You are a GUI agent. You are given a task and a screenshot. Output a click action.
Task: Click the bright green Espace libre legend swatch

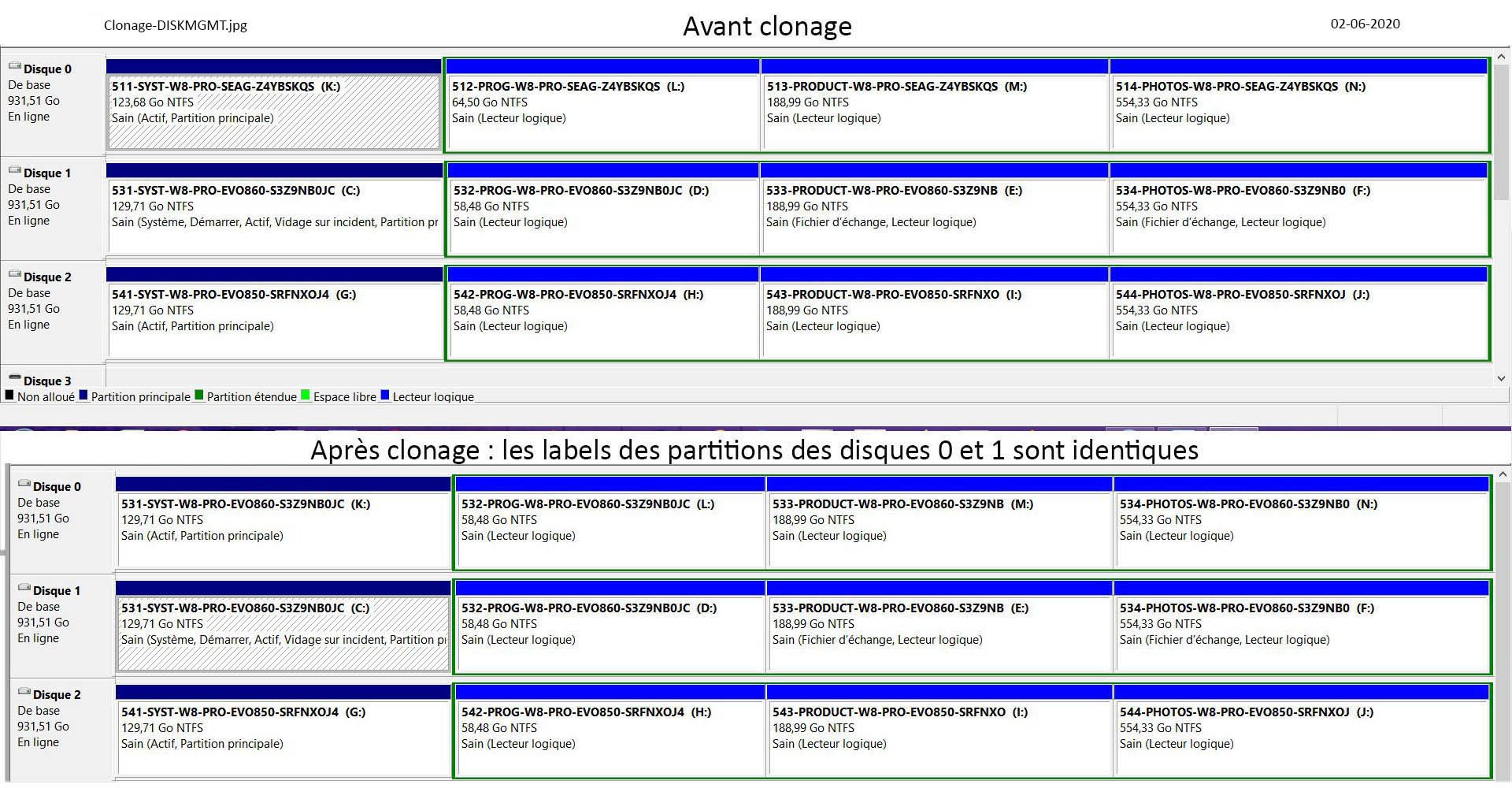pyautogui.click(x=306, y=396)
